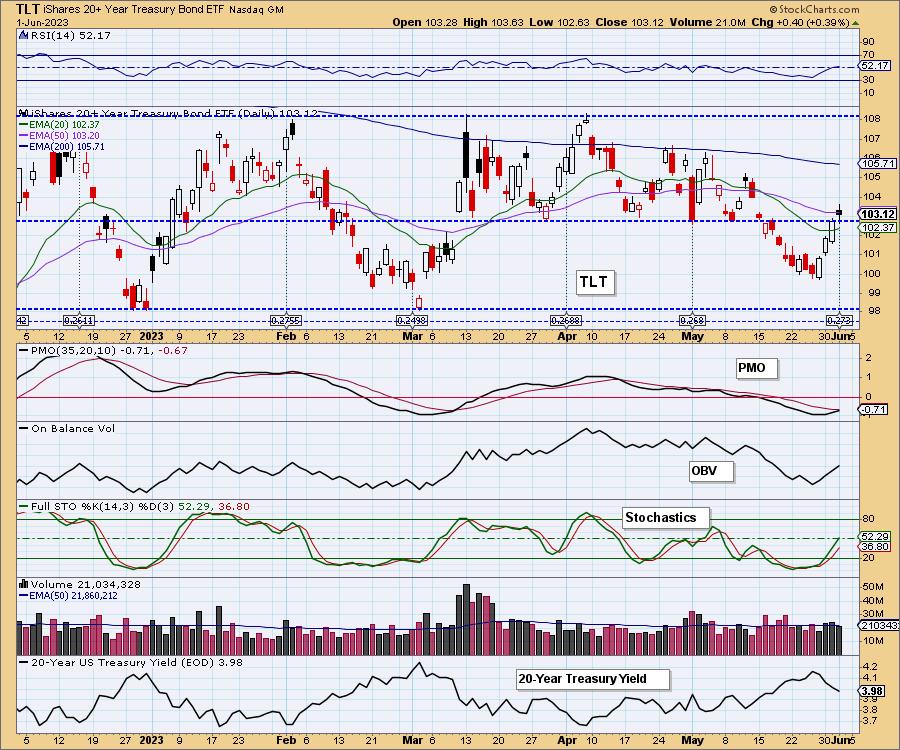Click the 102.37 tag on the price axis

coord(878,228)
